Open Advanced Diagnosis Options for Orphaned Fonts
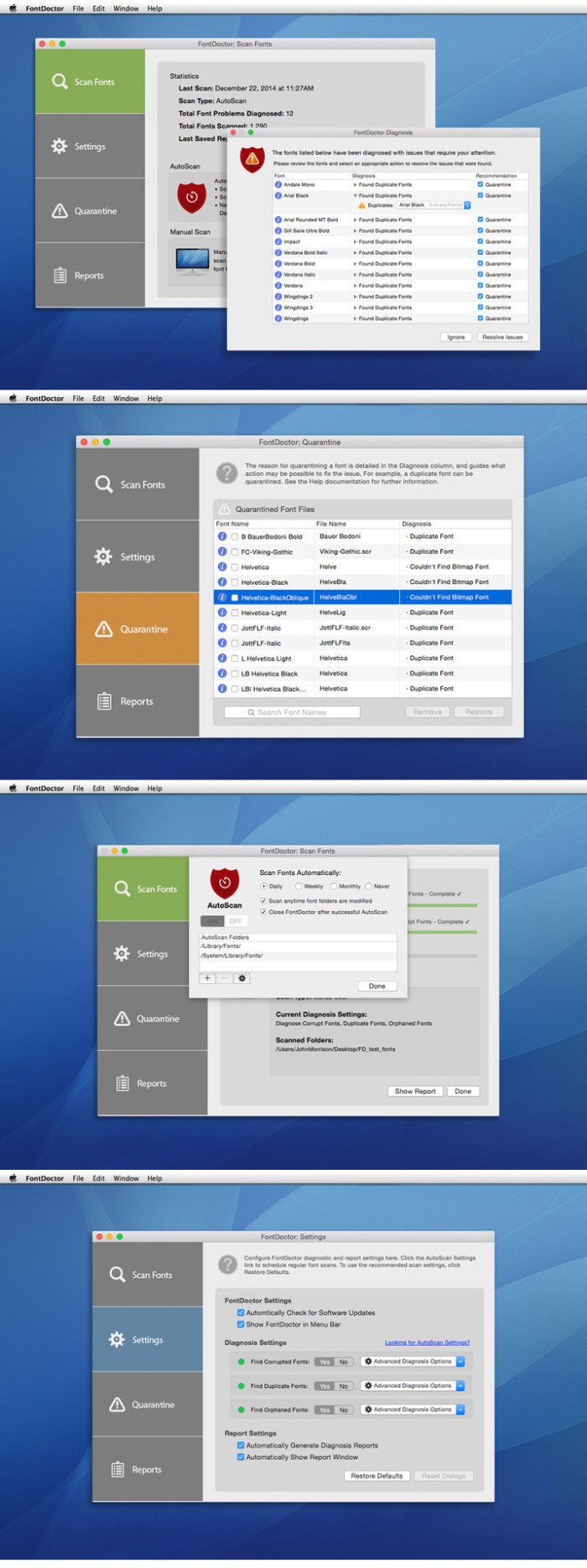This screenshot has width=587, height=1568. pos(413,1410)
